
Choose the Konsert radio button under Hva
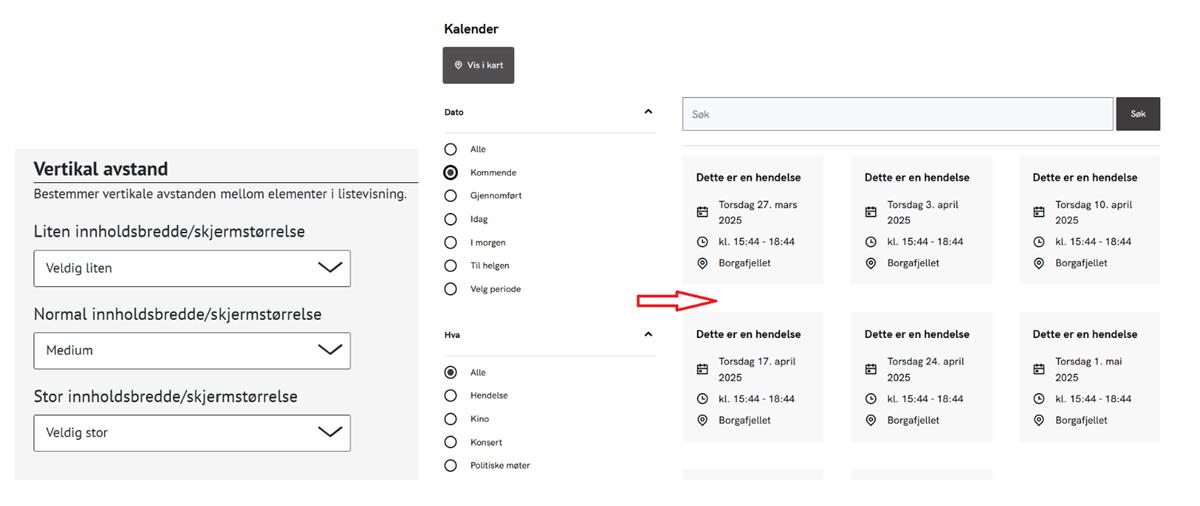pos(450,442)
